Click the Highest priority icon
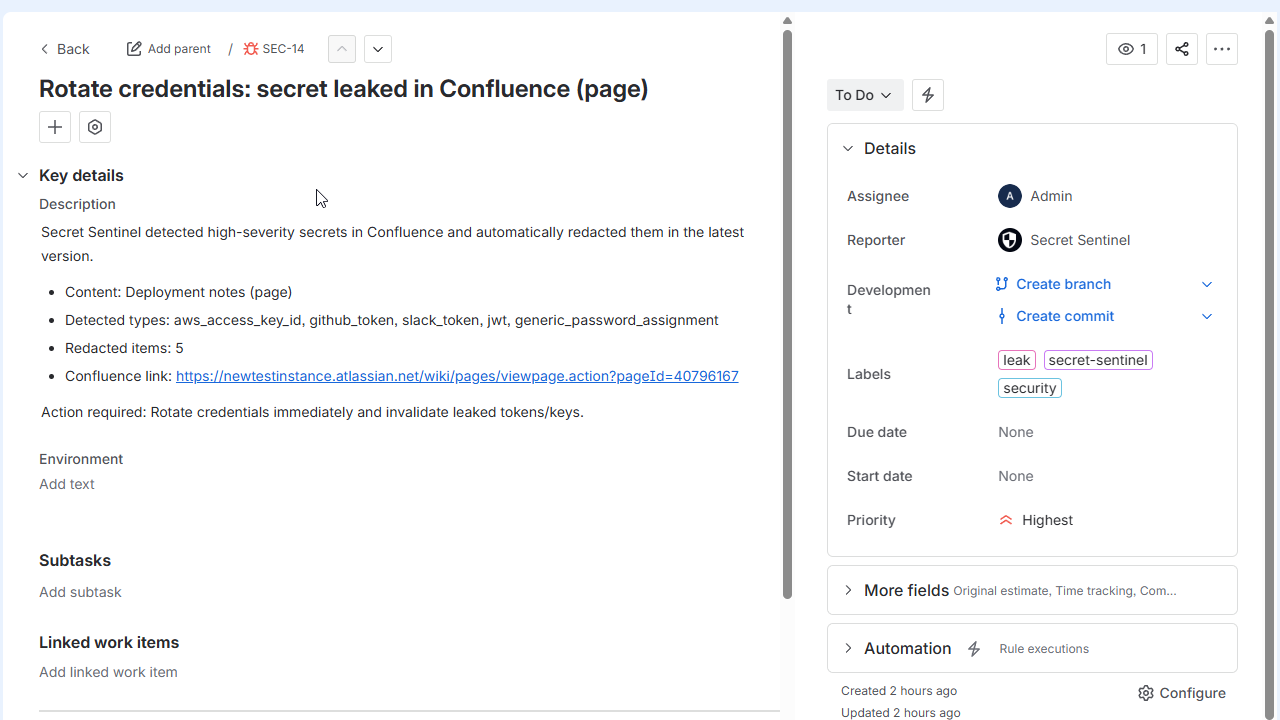The image size is (1280, 720). [x=1006, y=520]
